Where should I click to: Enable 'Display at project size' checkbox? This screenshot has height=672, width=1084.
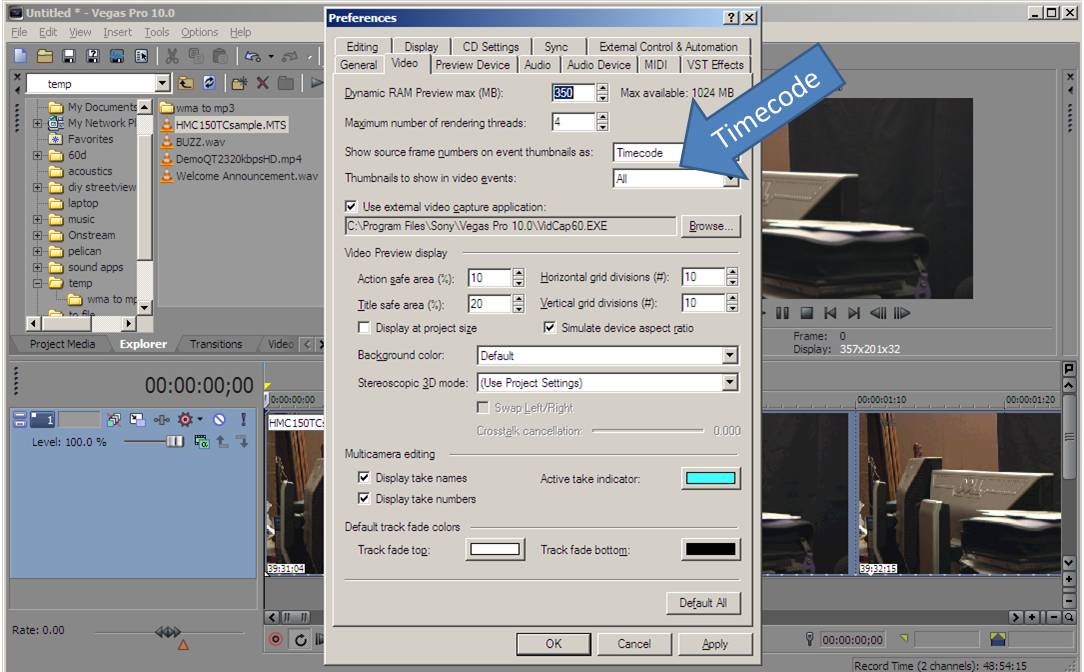[364, 328]
